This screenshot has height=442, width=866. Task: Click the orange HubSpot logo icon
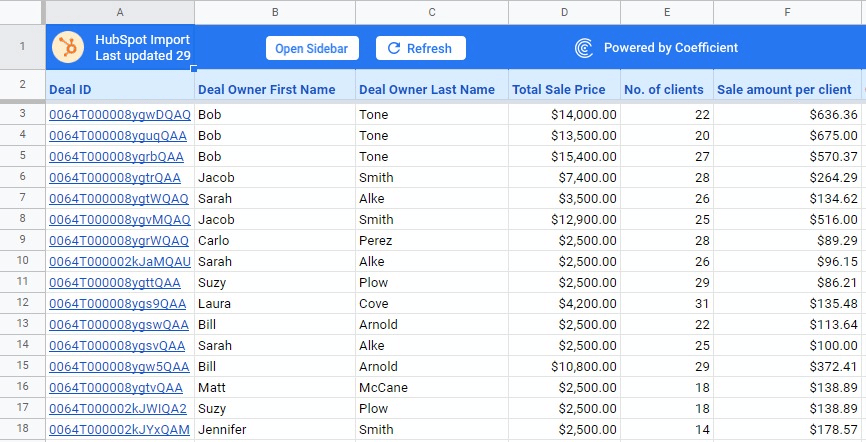(x=69, y=47)
